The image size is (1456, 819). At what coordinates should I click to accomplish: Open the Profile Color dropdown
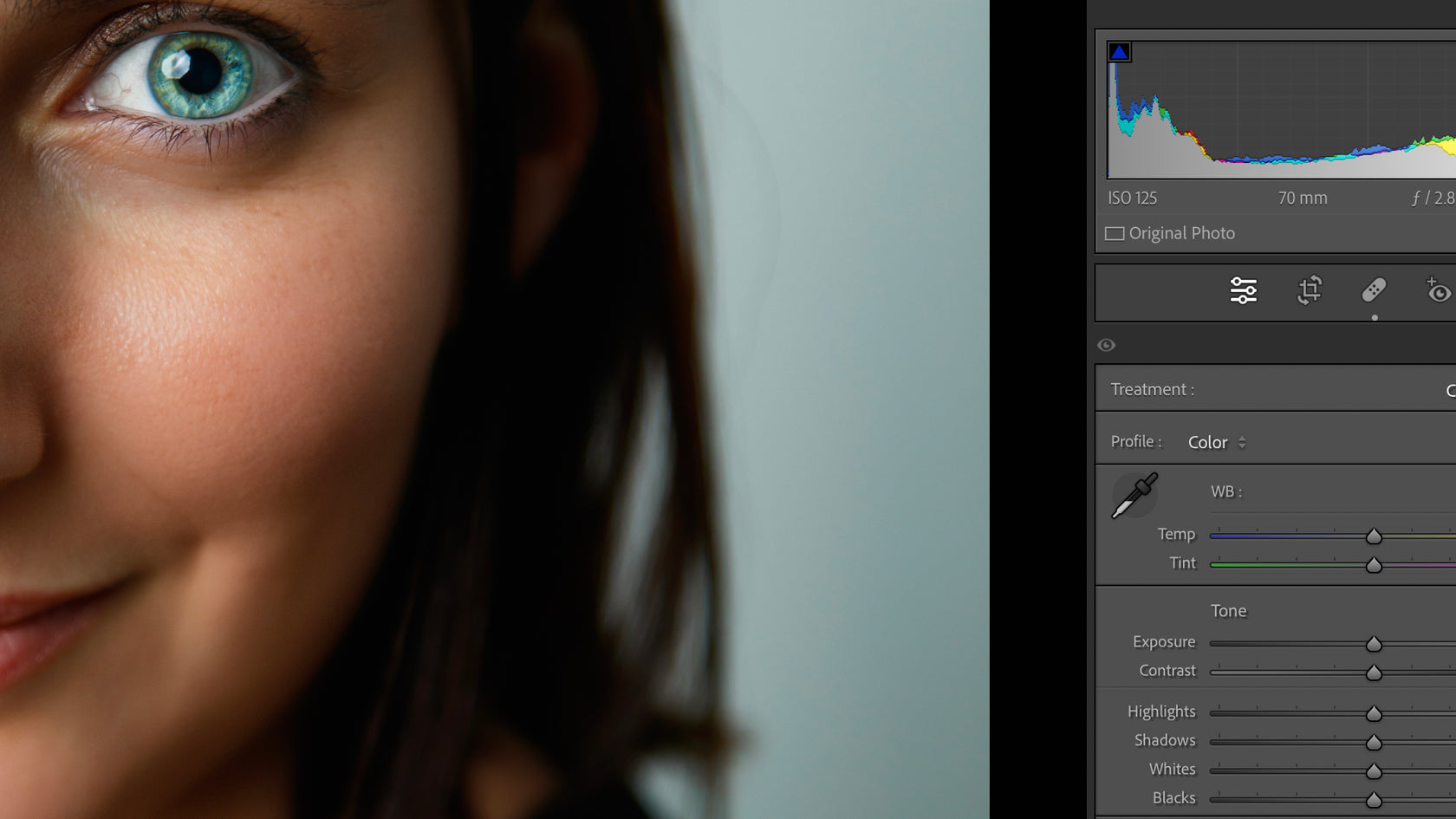1216,442
